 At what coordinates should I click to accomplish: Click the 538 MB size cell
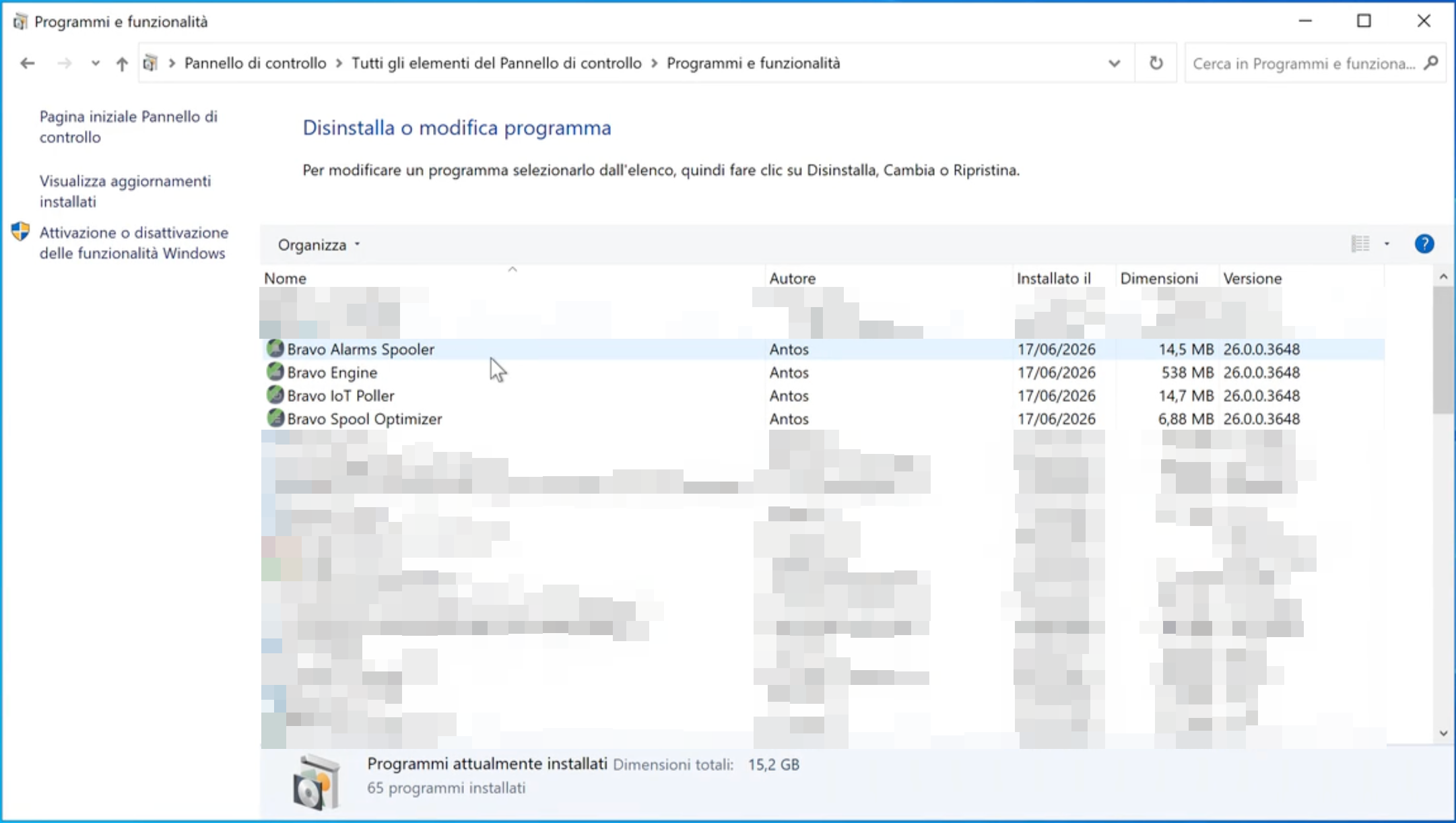(1187, 372)
